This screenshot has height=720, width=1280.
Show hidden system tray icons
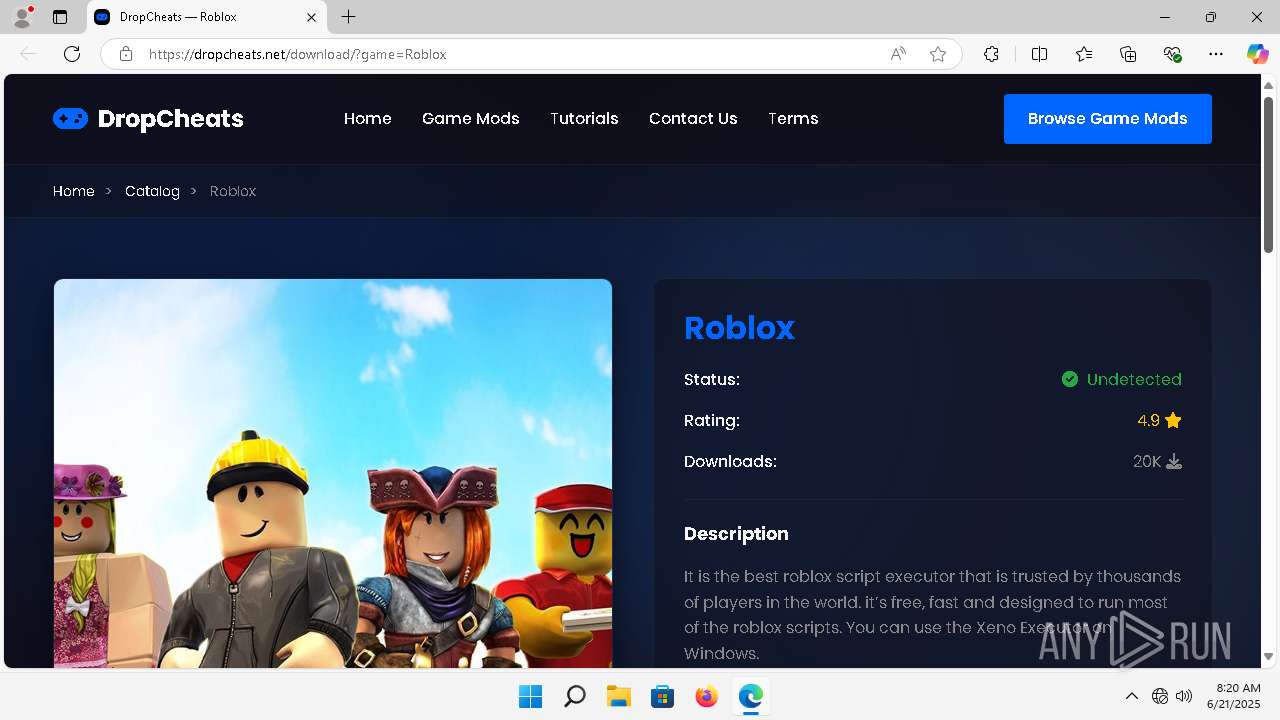pyautogui.click(x=1132, y=696)
